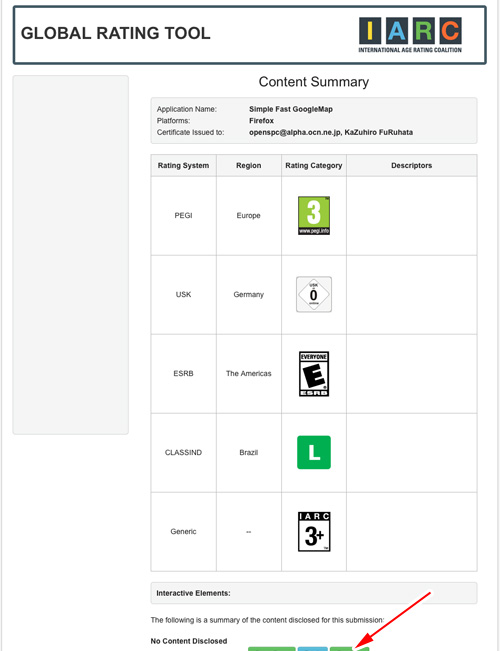The height and width of the screenshot is (651, 500).
Task: Click the Generic rating system cell
Action: [183, 531]
